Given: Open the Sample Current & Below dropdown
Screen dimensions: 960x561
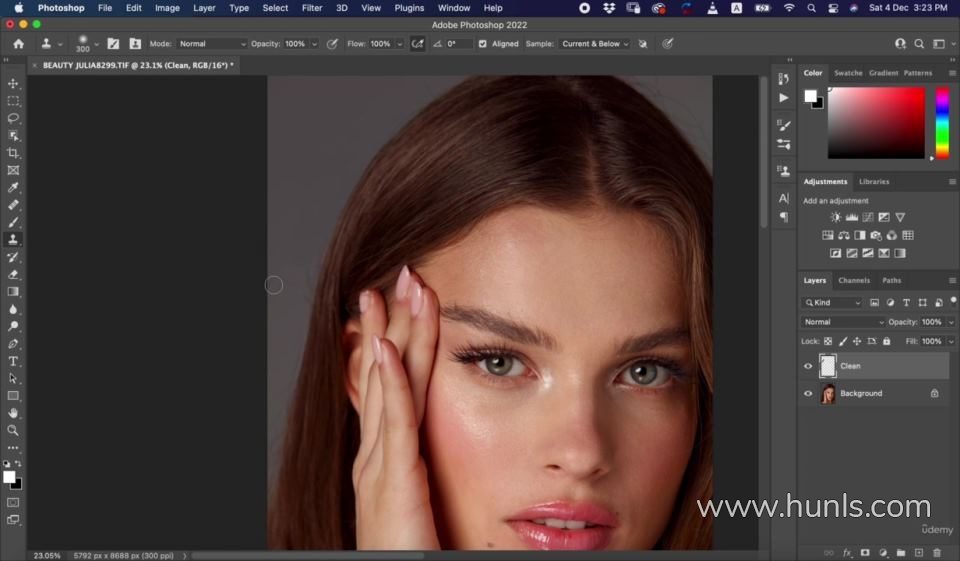Looking at the screenshot, I should click(x=595, y=44).
